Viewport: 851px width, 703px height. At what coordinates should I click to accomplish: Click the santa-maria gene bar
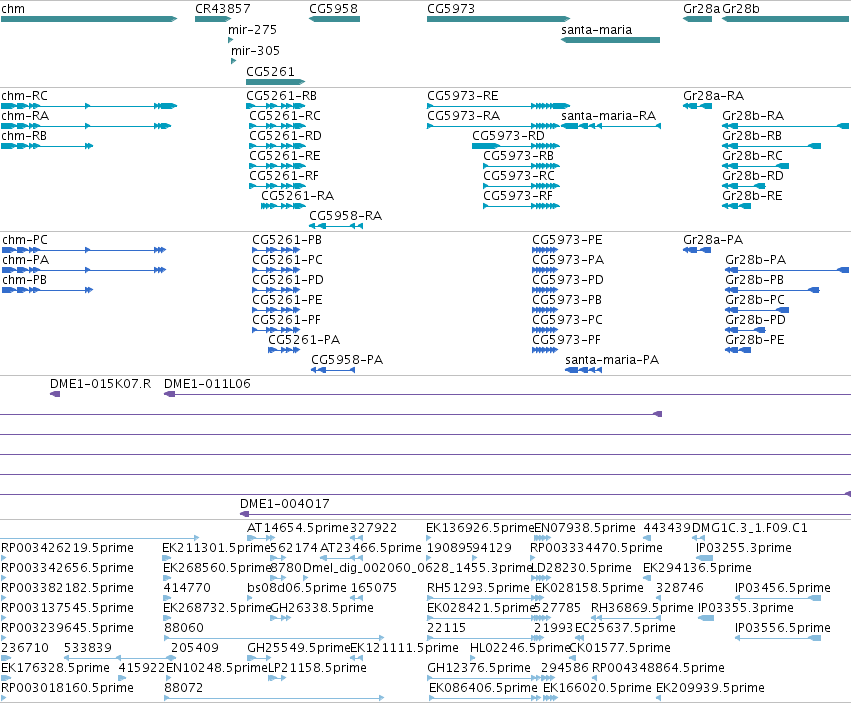coord(611,40)
